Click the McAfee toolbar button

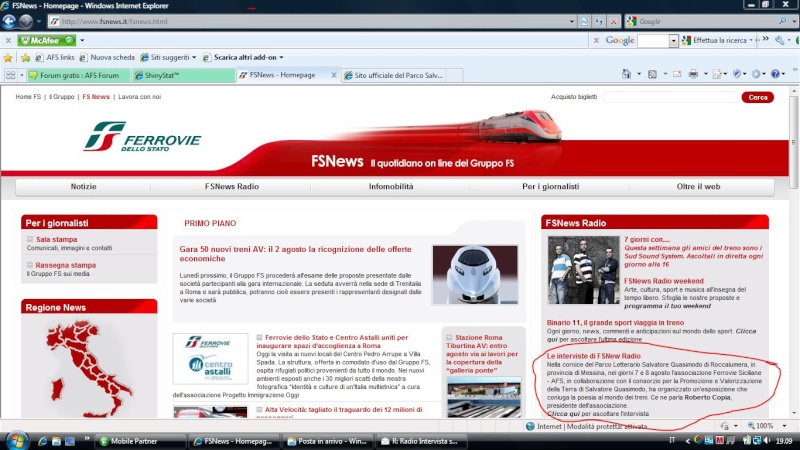click(x=46, y=40)
